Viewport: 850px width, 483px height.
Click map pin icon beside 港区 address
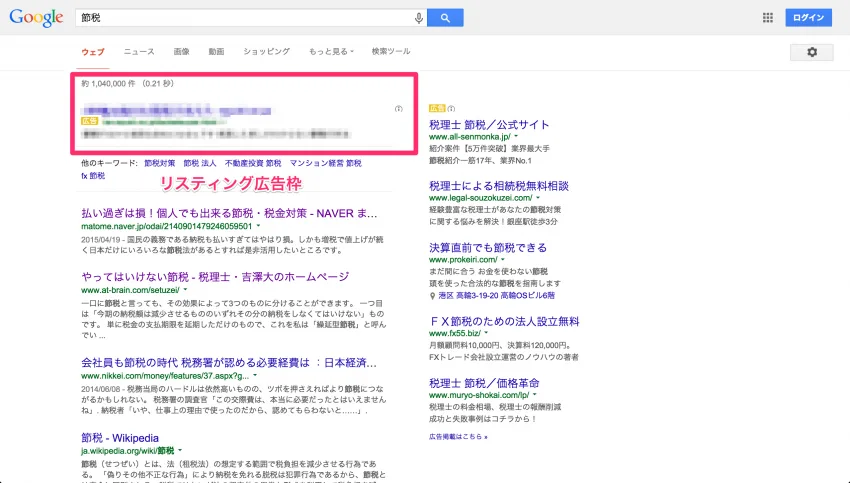[x=432, y=296]
